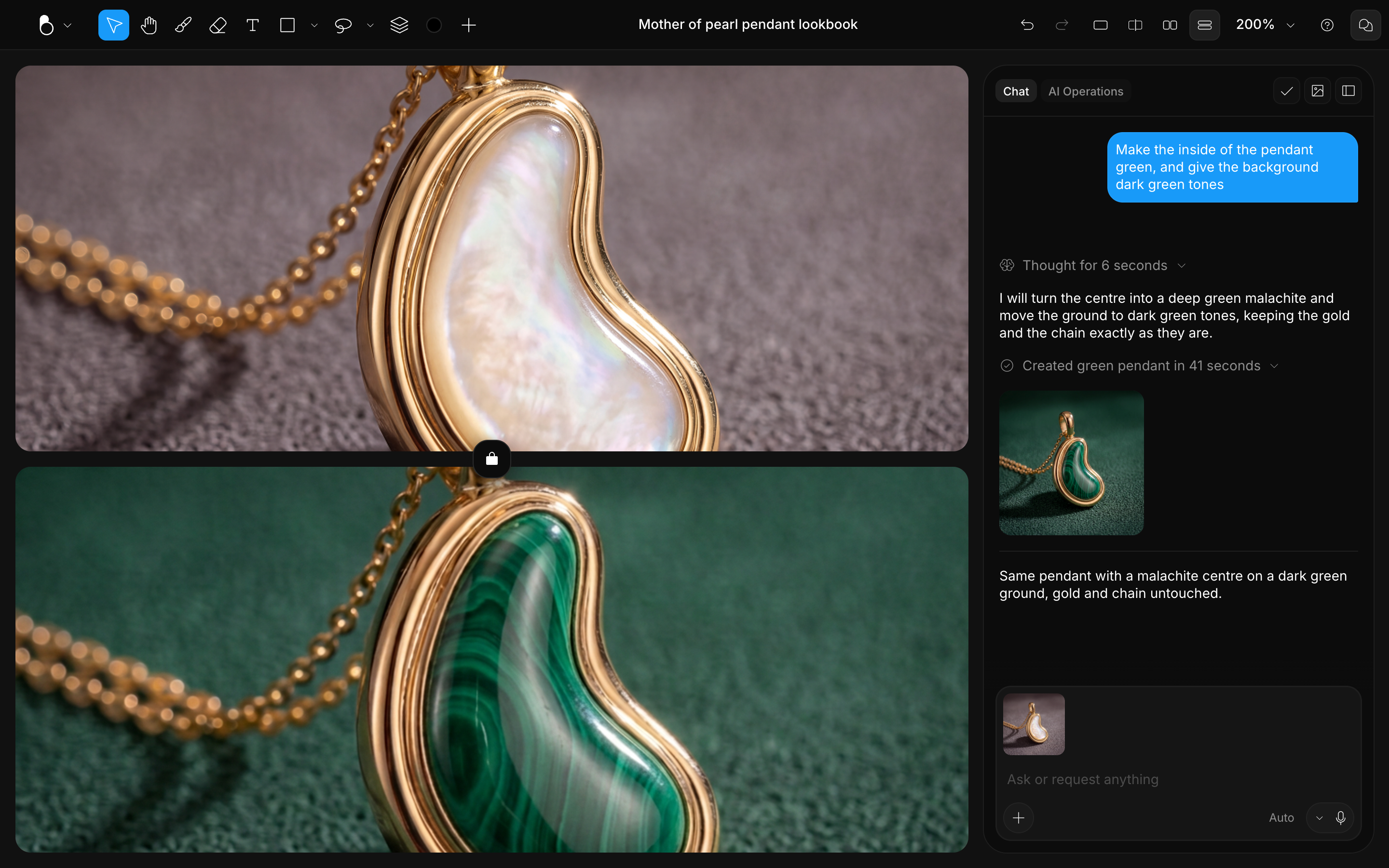Image resolution: width=1389 pixels, height=868 pixels.
Task: Select the rectangle shape tool
Action: pos(287,25)
